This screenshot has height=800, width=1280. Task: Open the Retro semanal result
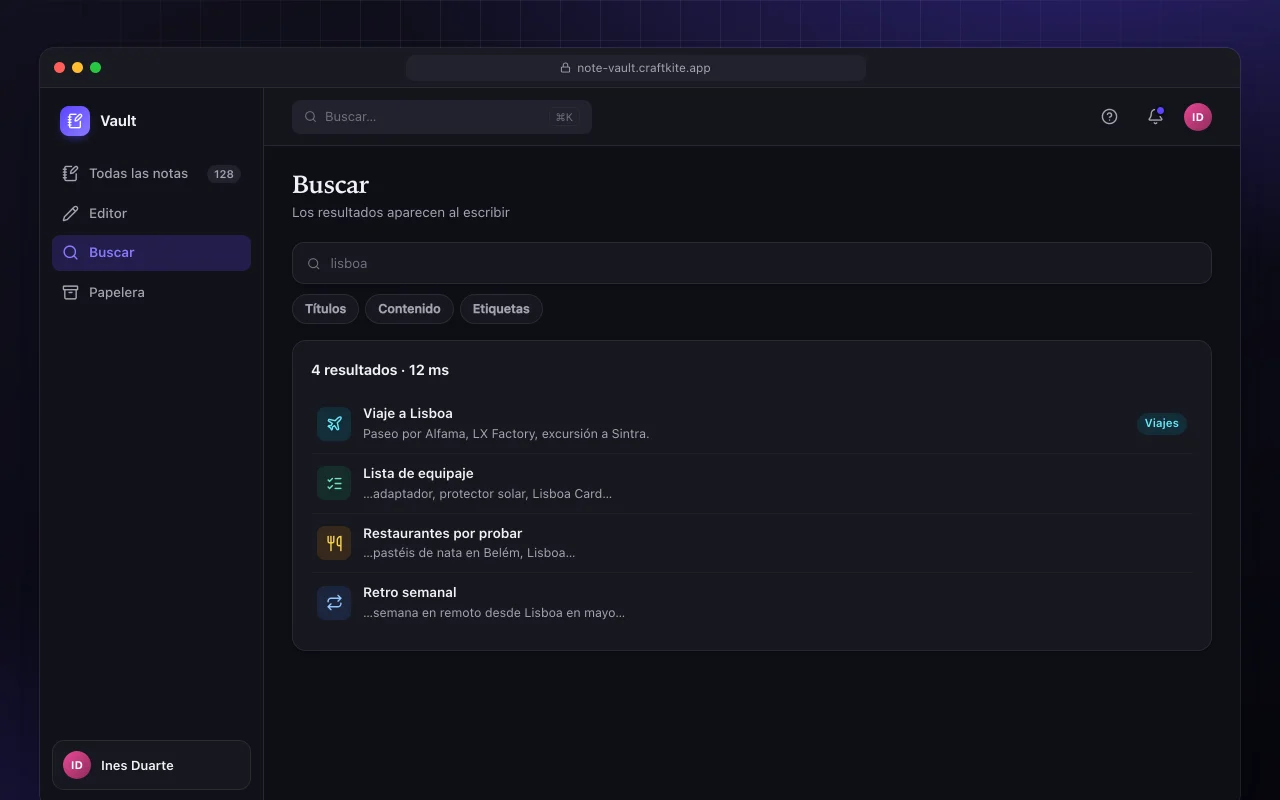coord(752,603)
